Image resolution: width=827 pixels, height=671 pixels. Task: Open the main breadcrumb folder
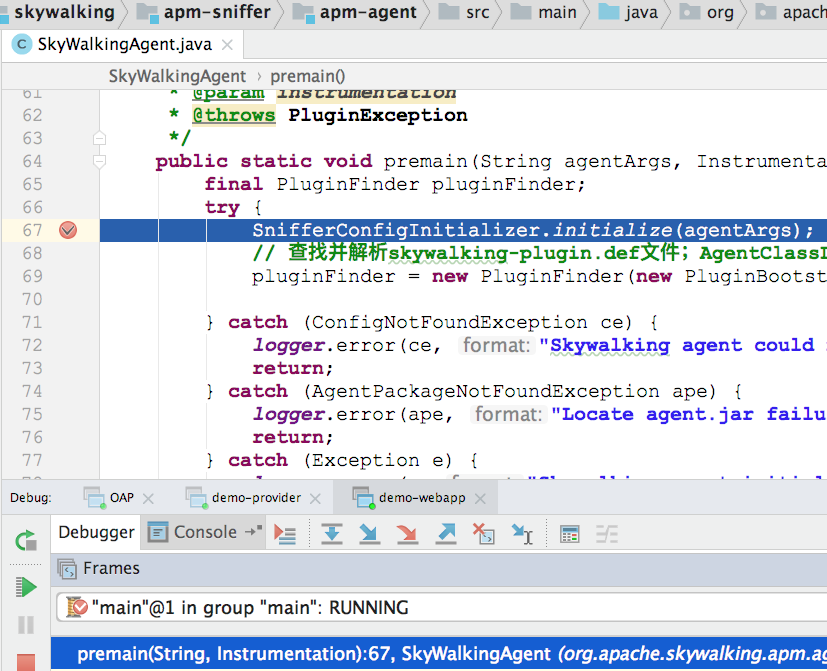544,12
